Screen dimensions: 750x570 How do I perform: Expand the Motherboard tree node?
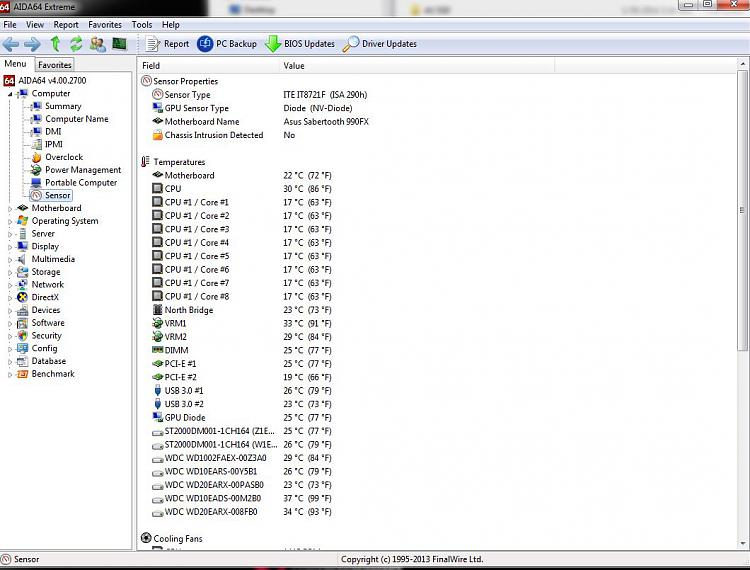tap(10, 208)
